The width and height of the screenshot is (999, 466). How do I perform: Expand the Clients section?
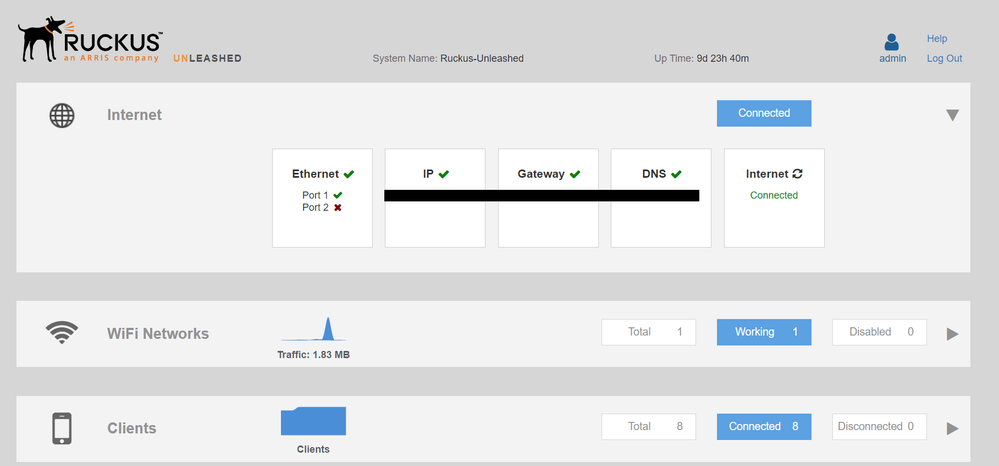coord(952,428)
